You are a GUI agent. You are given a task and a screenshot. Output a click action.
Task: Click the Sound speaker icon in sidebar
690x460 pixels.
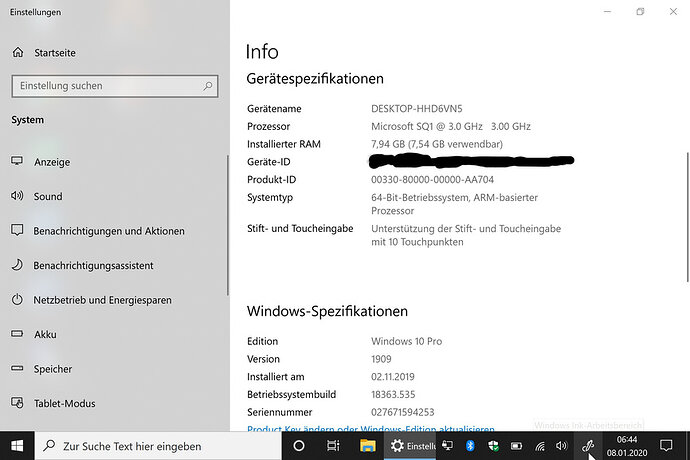17,195
